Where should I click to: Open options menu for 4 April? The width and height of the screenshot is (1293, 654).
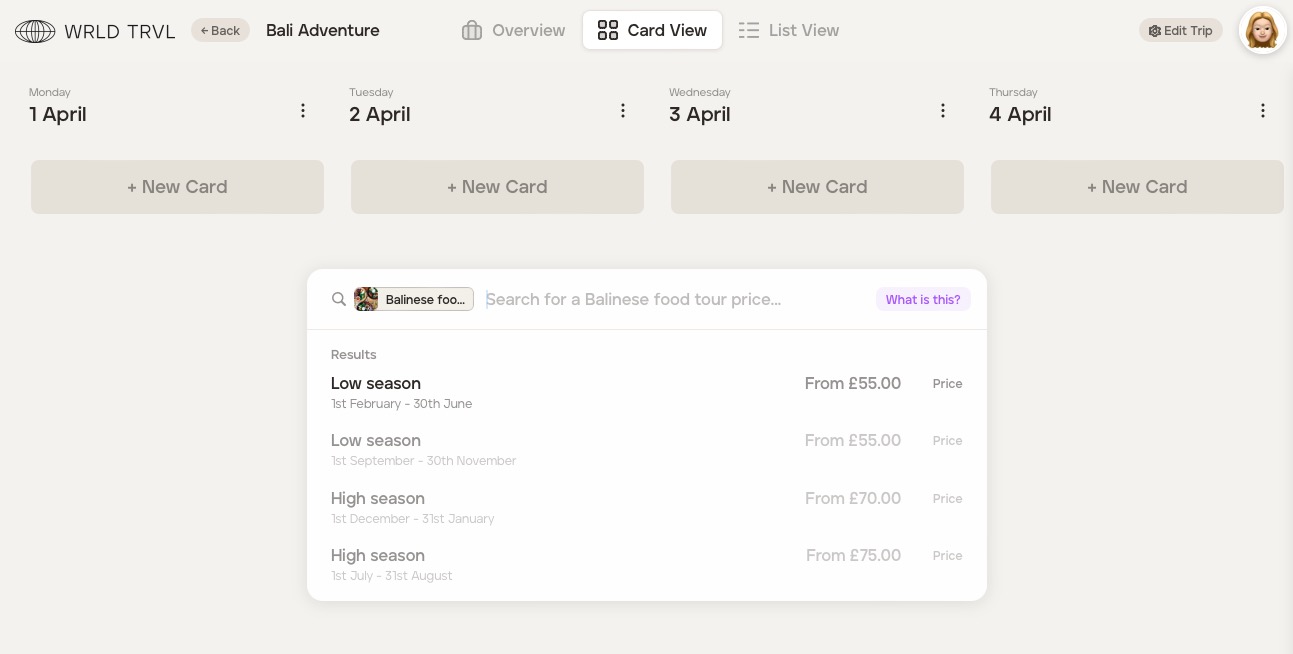pyautogui.click(x=1263, y=111)
